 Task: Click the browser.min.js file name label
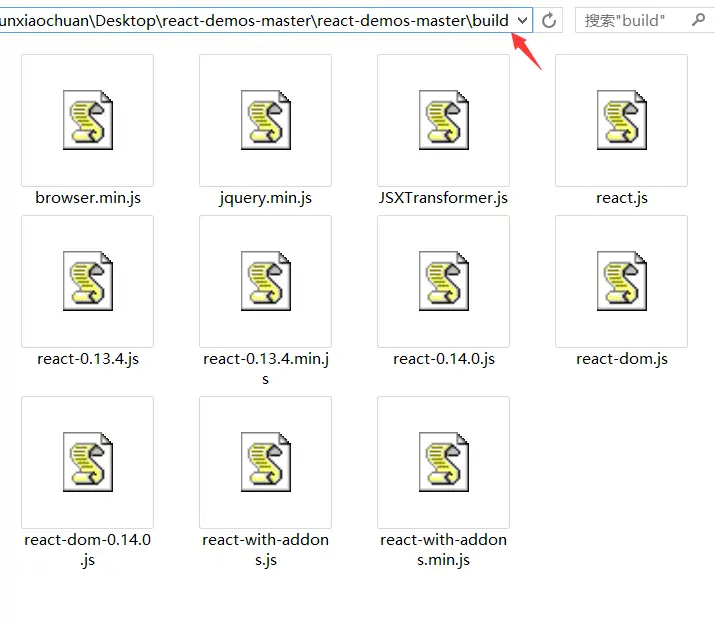(x=88, y=198)
